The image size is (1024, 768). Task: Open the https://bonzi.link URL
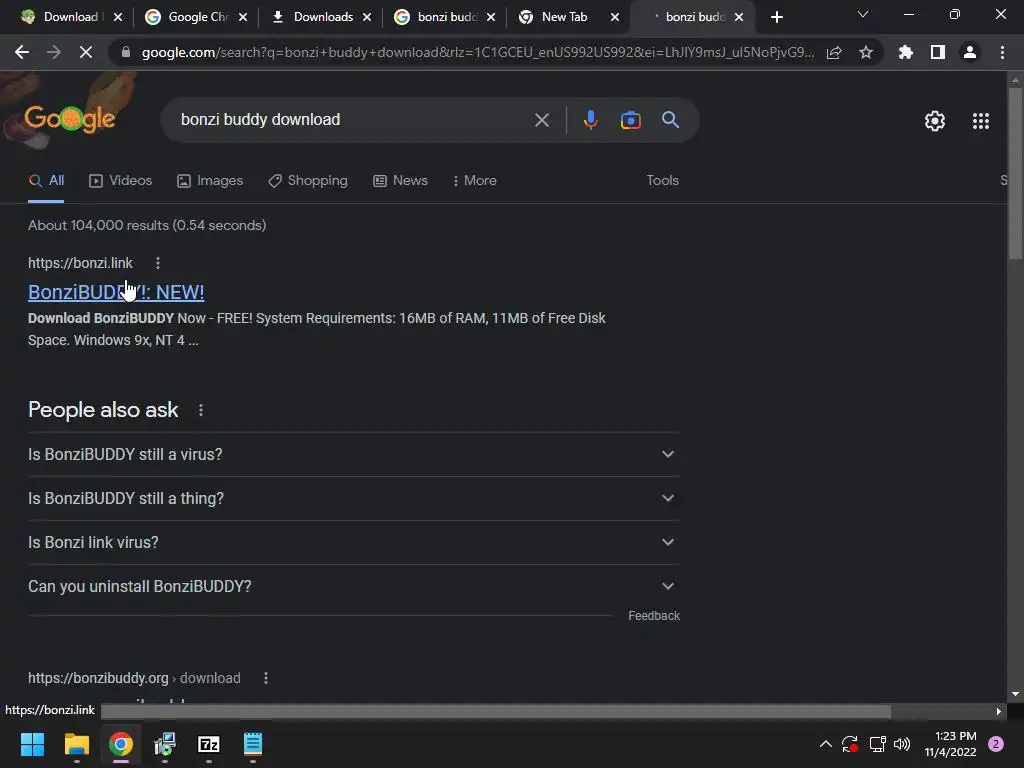[x=80, y=263]
